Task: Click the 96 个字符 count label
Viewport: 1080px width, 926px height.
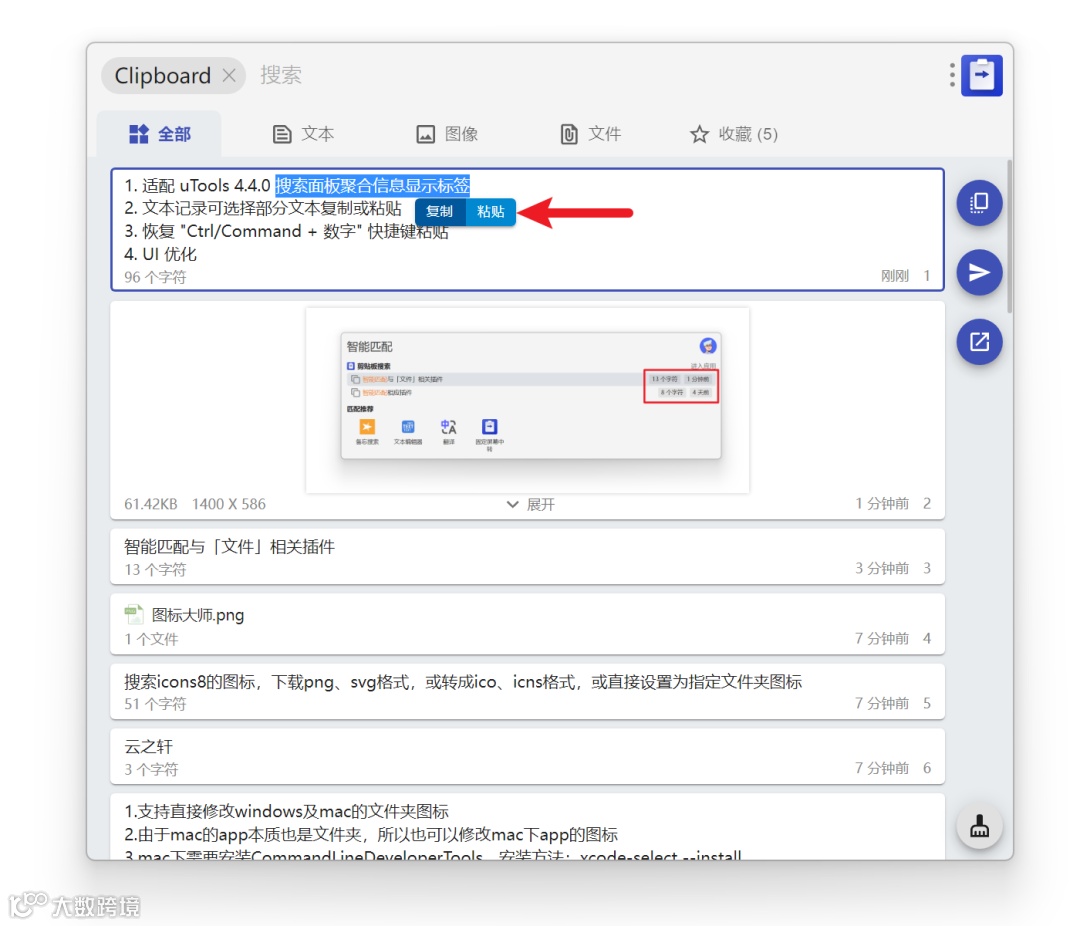Action: (x=155, y=277)
